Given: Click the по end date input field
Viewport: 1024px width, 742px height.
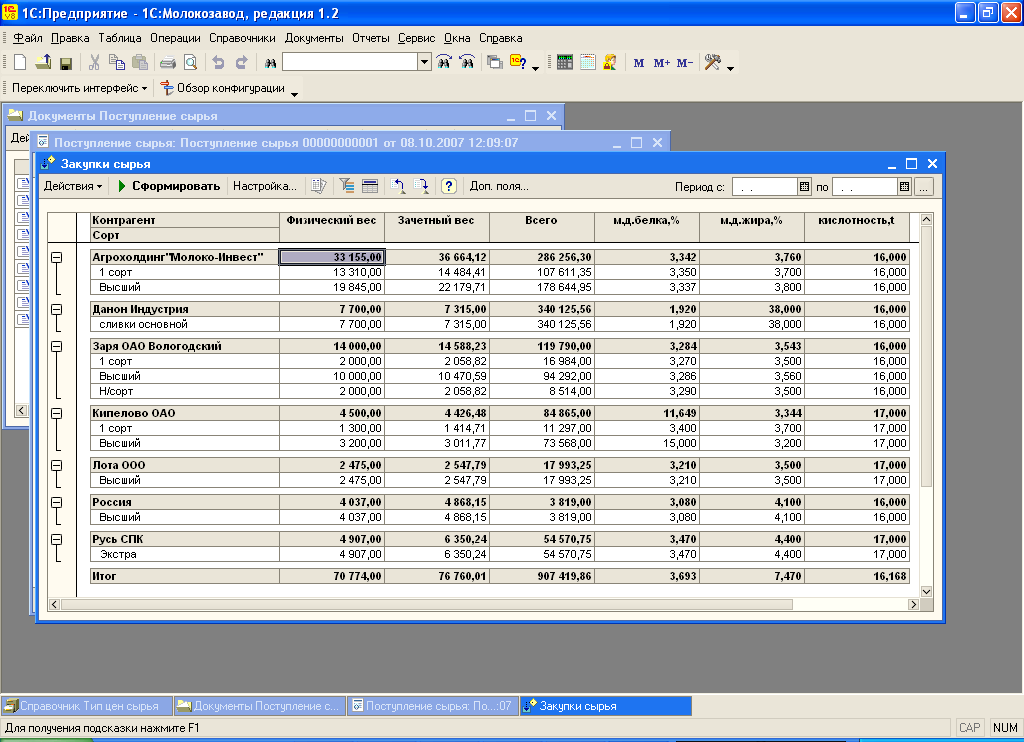Looking at the screenshot, I should tap(865, 187).
